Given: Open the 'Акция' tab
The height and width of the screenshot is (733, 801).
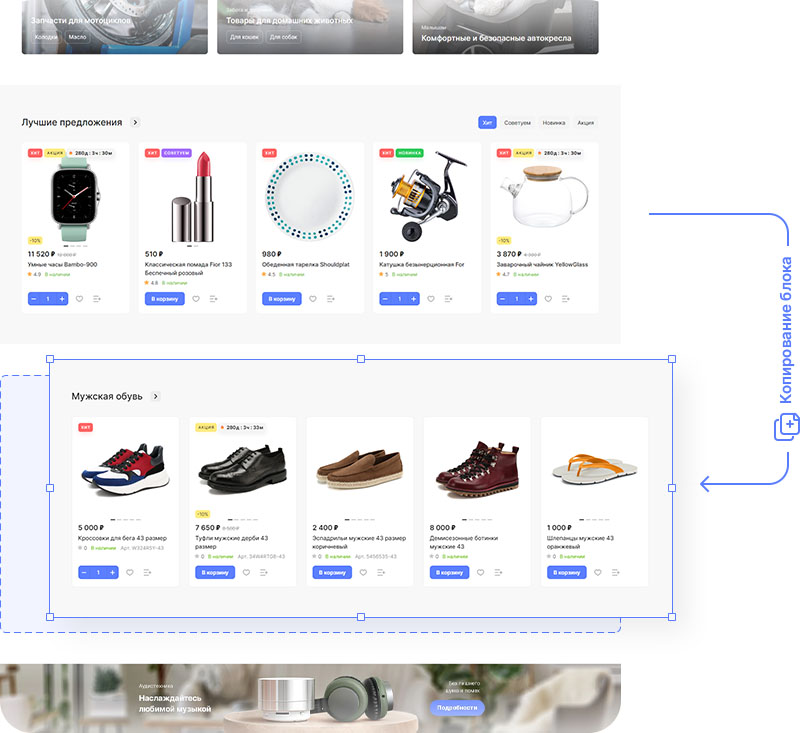Looking at the screenshot, I should pyautogui.click(x=586, y=123).
